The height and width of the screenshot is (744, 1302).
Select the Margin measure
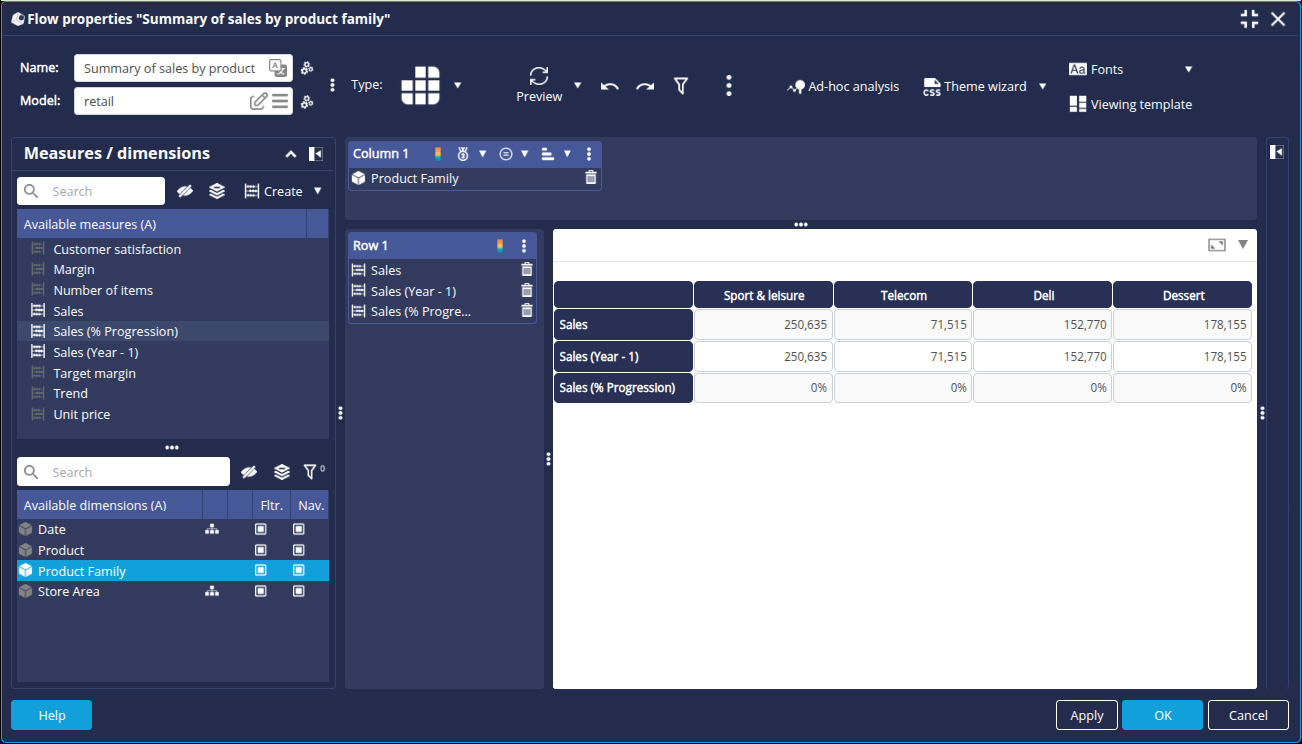pyautogui.click(x=74, y=270)
